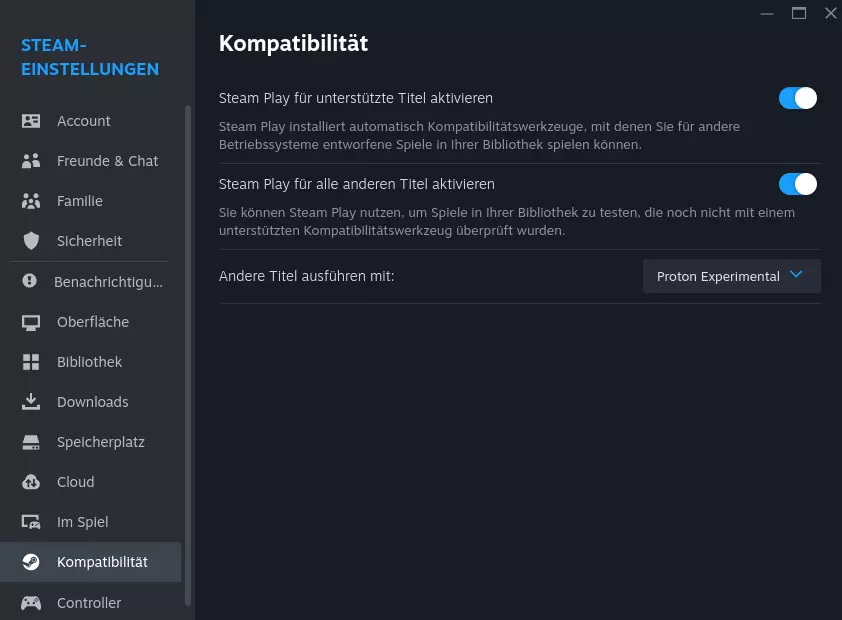The width and height of the screenshot is (842, 620).
Task: Click the Downloads arrow icon
Action: pos(31,402)
